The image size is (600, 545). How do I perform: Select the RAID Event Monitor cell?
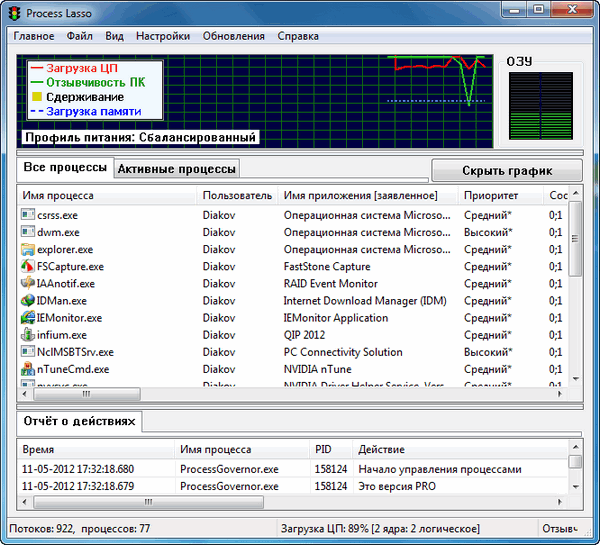coord(331,284)
